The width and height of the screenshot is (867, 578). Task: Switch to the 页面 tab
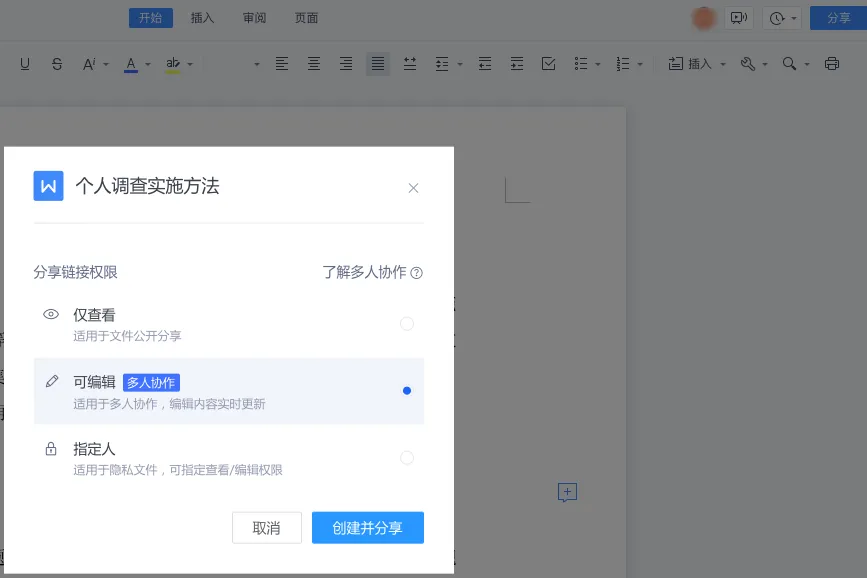306,18
